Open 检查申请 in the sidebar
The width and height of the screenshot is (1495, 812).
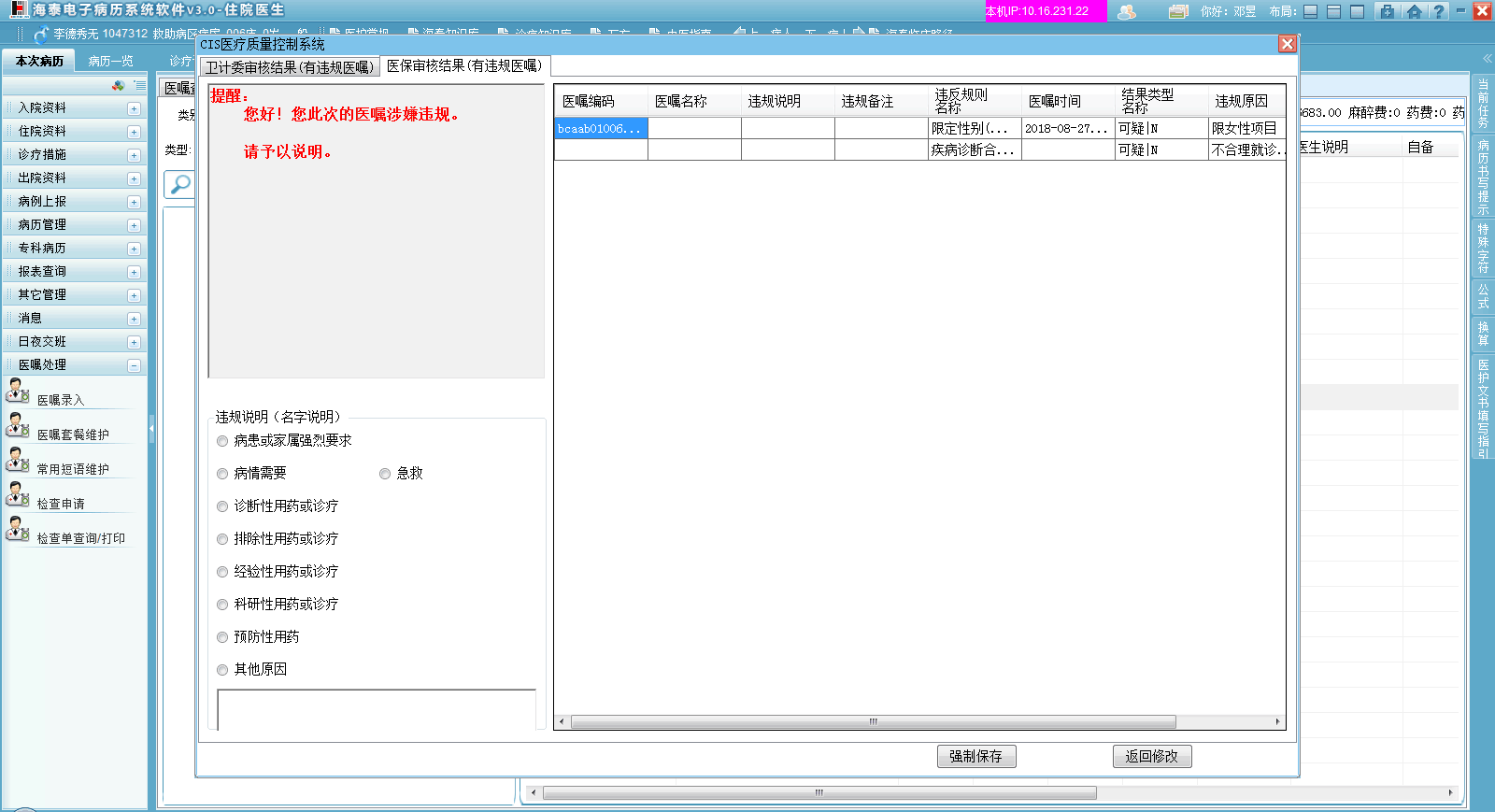coord(61,504)
